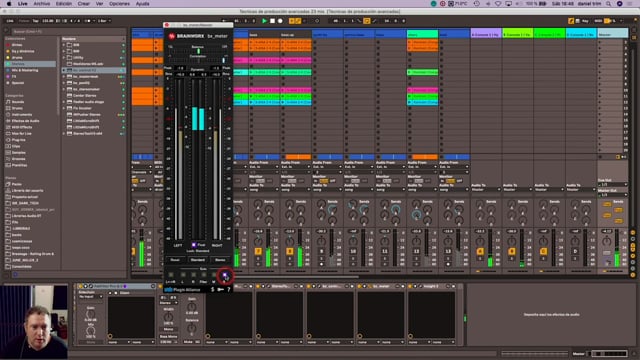Open Librería del usuario place
The width and height of the screenshot is (640, 360).
(x=27, y=191)
